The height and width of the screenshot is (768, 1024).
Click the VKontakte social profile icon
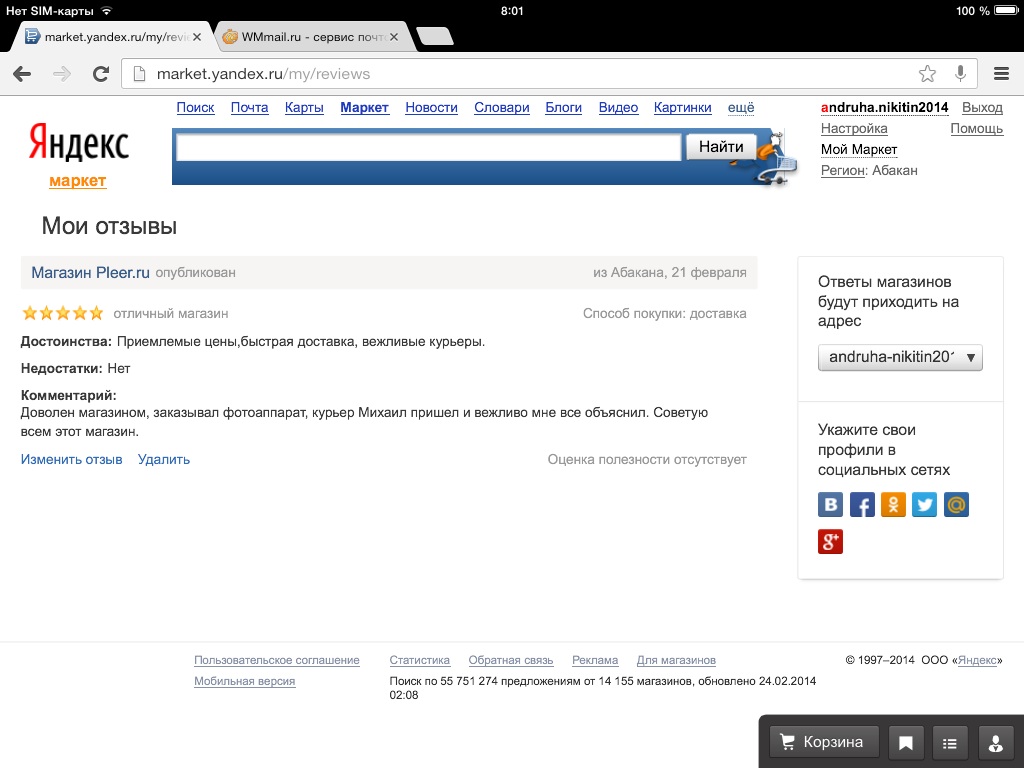click(x=830, y=505)
